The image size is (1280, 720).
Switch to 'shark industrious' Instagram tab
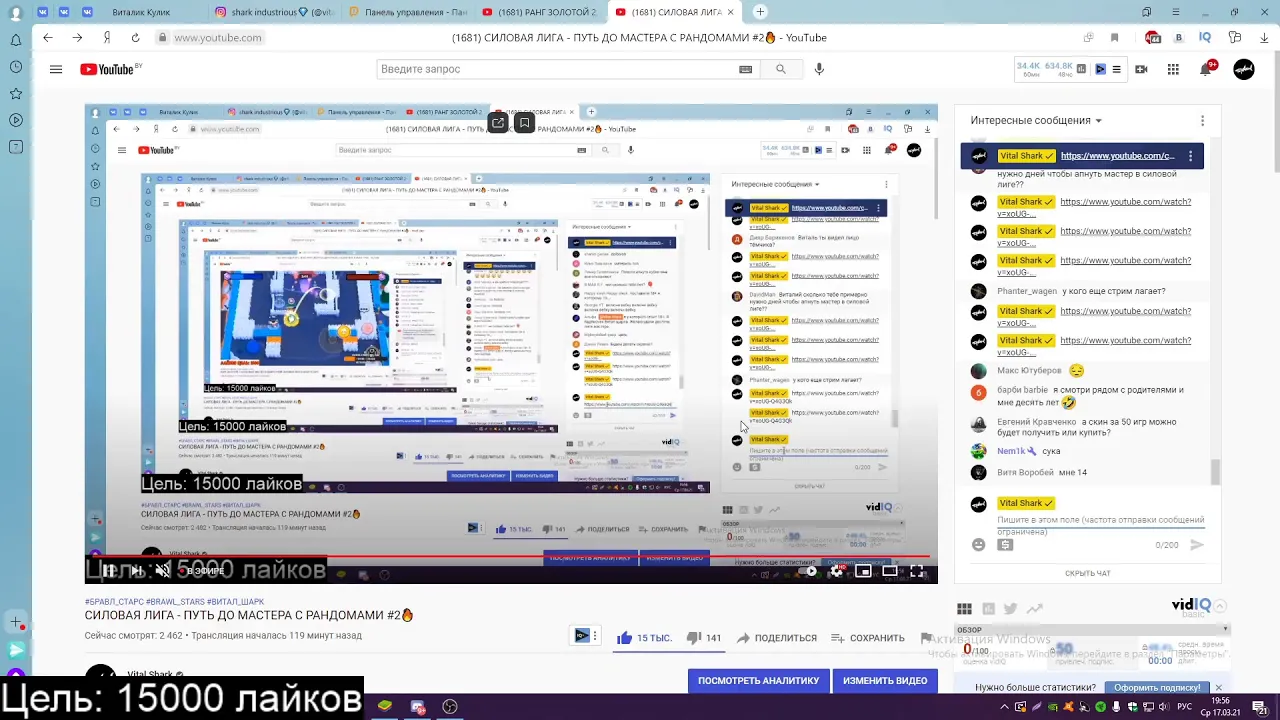[274, 12]
